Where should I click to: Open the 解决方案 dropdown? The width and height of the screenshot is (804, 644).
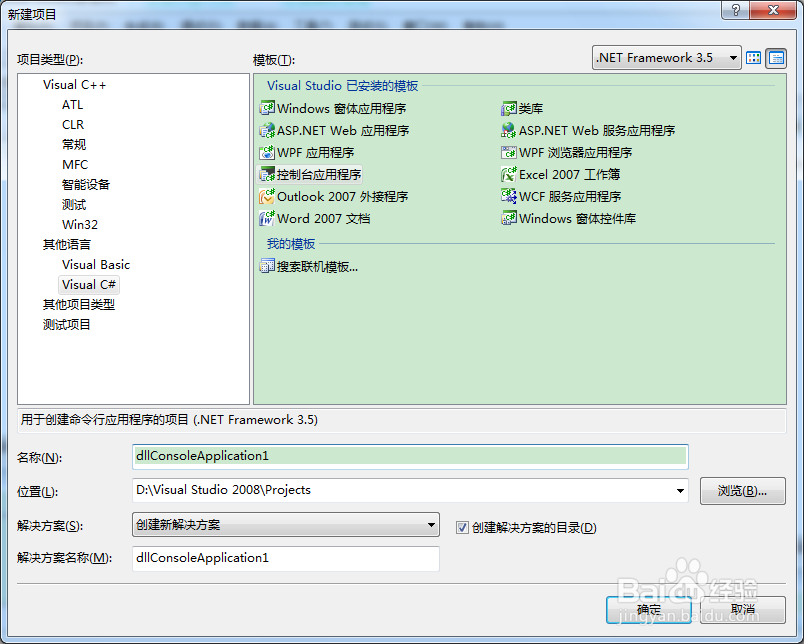pyautogui.click(x=431, y=525)
